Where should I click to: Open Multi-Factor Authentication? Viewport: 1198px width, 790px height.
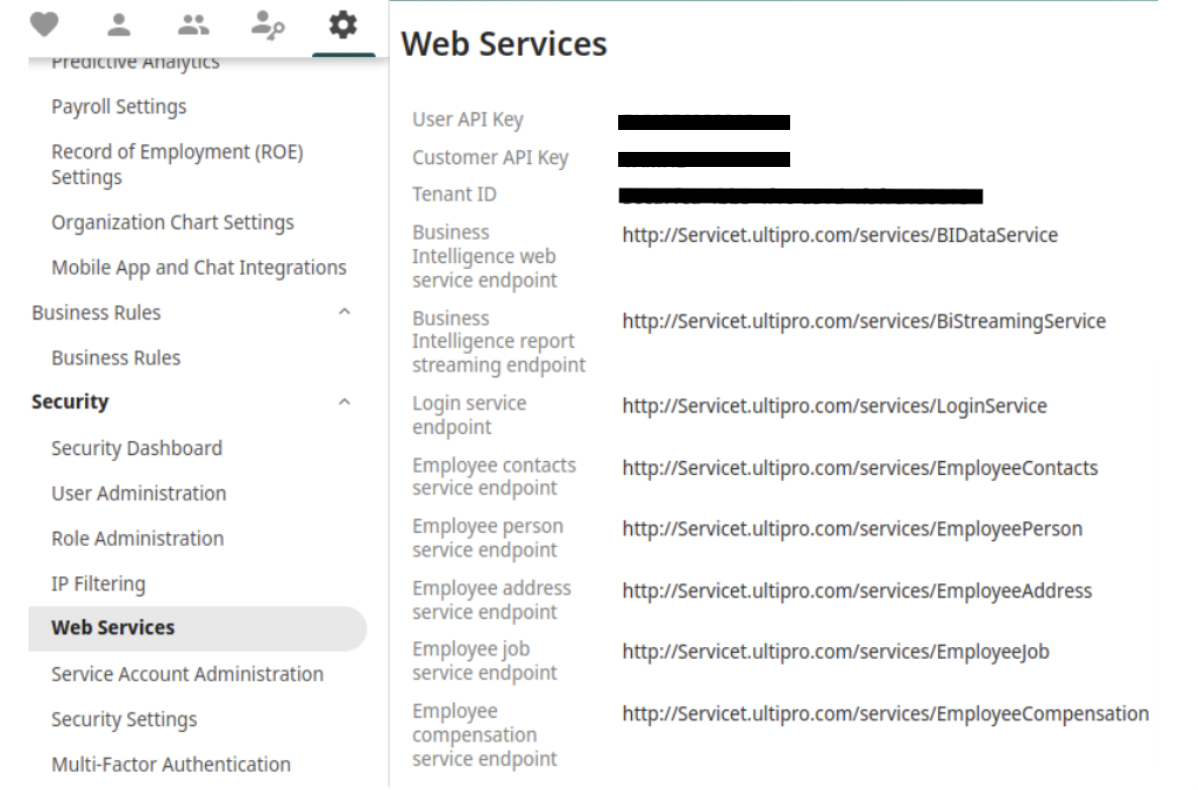(x=171, y=765)
